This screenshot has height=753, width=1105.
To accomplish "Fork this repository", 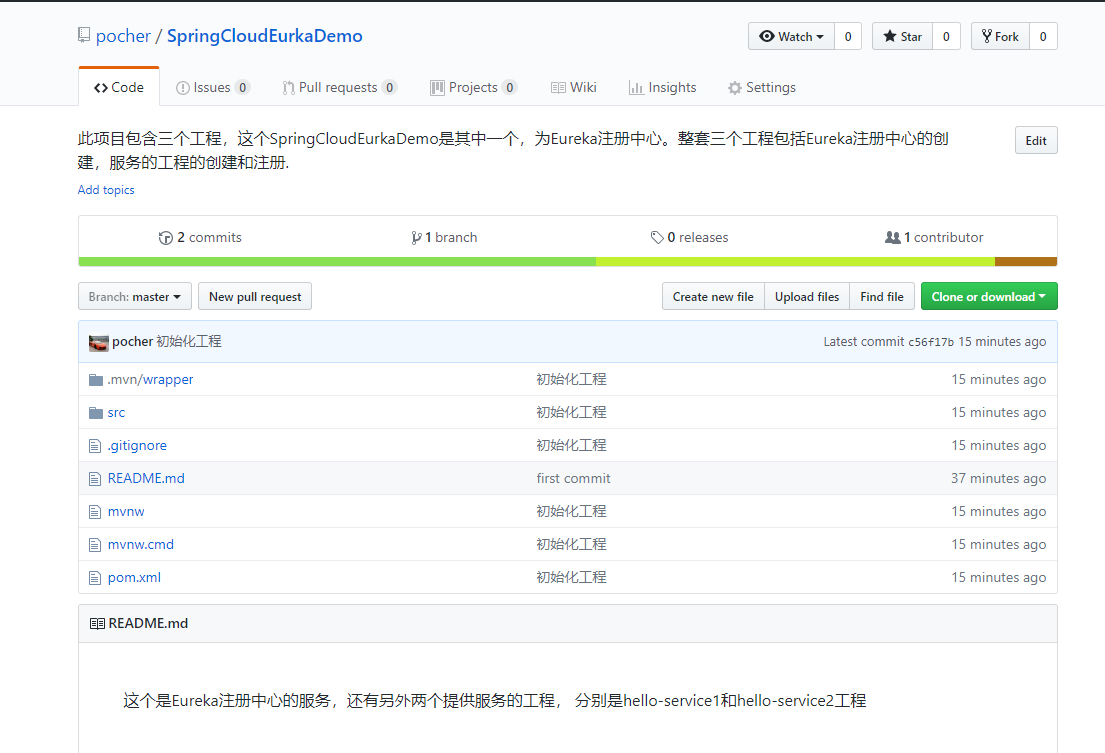I will (1000, 37).
